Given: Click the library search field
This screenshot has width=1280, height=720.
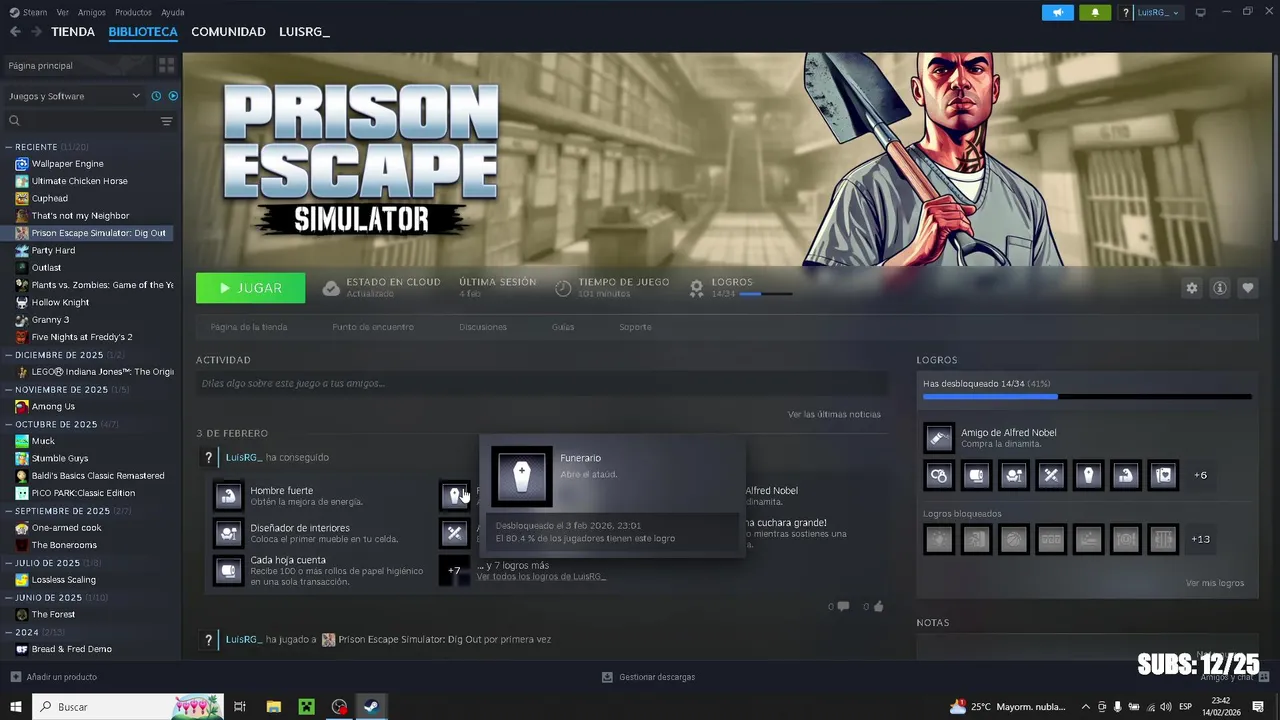Looking at the screenshot, I should tap(80, 121).
